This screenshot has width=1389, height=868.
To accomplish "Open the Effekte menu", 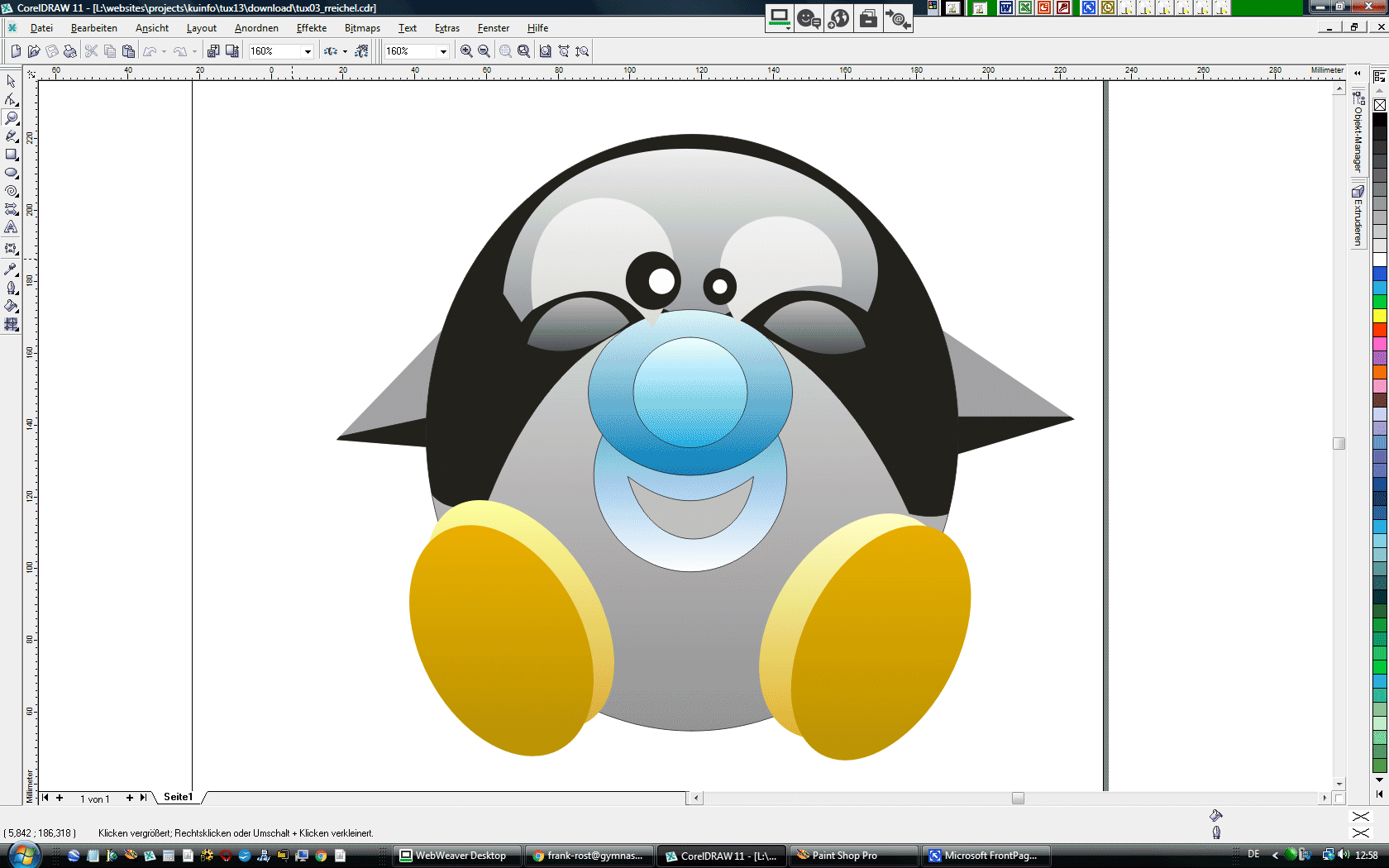I will [312, 28].
